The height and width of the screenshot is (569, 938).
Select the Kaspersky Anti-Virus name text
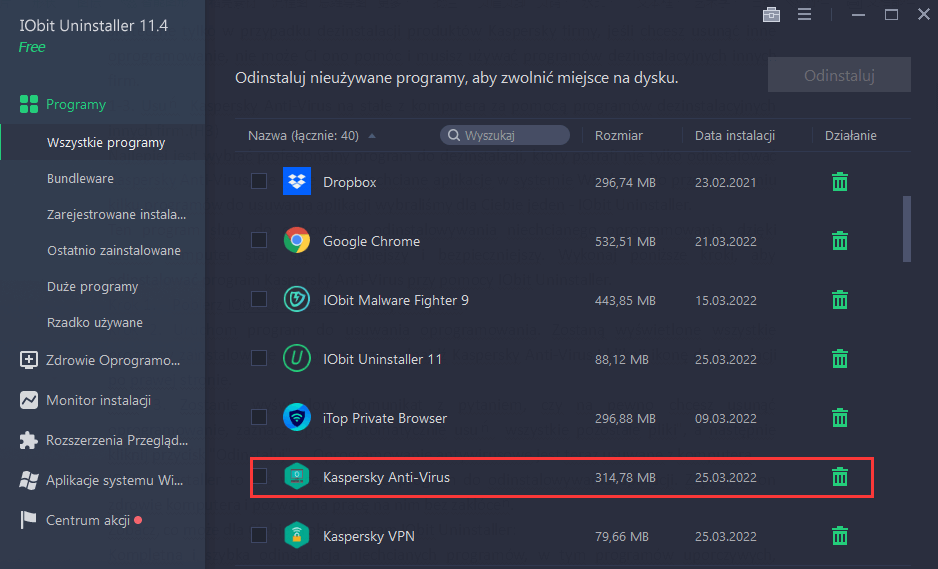pyautogui.click(x=386, y=477)
